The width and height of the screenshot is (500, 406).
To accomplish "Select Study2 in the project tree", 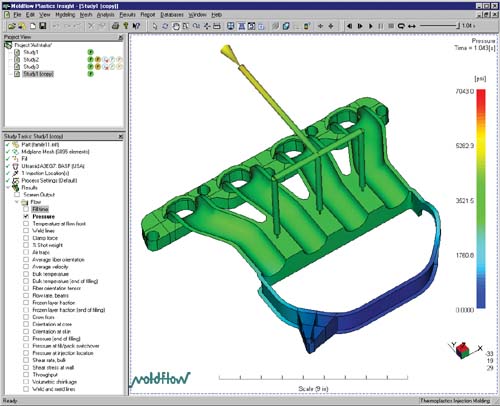I will click(31, 59).
